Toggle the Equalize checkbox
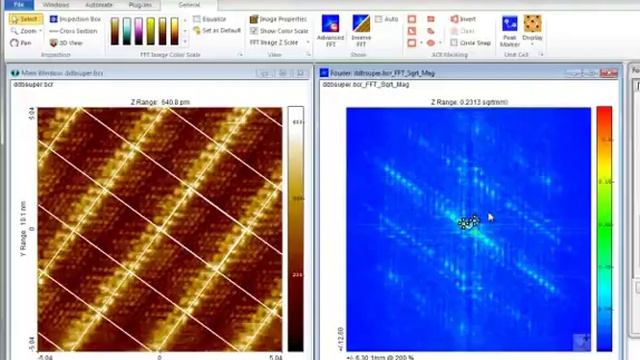This screenshot has width=640, height=360. click(x=197, y=19)
